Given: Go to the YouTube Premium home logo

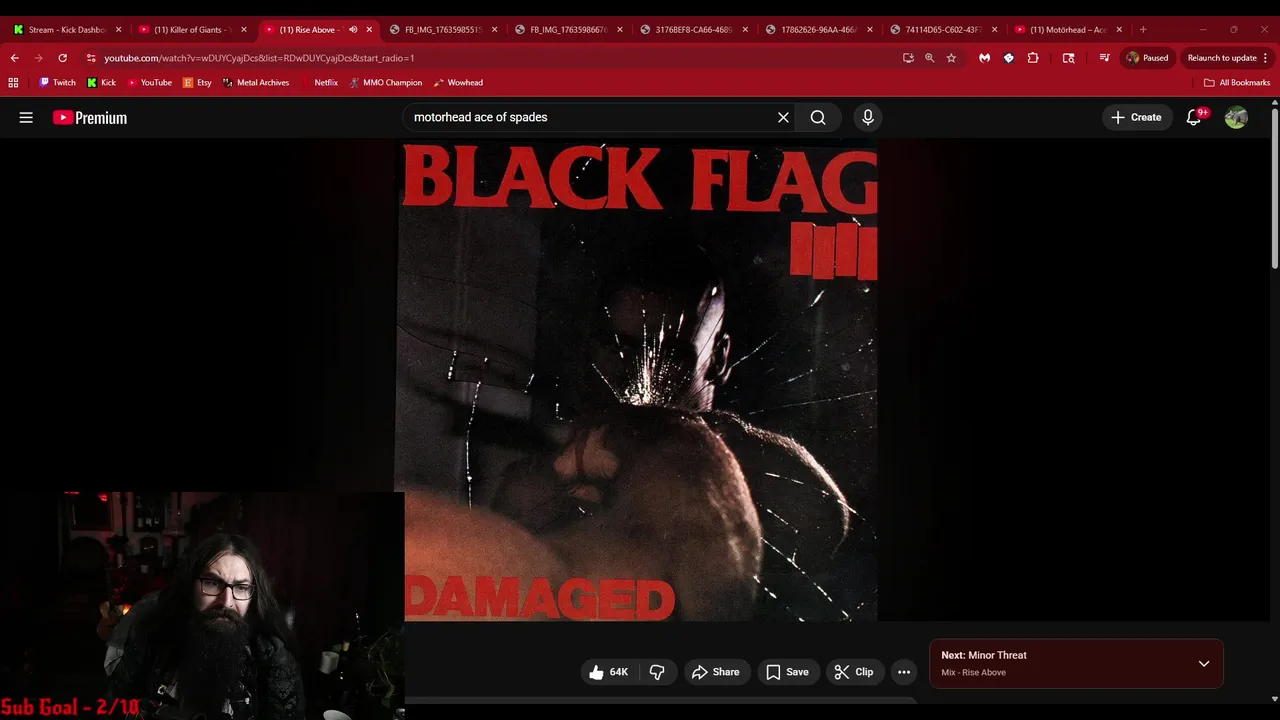Looking at the screenshot, I should [90, 118].
